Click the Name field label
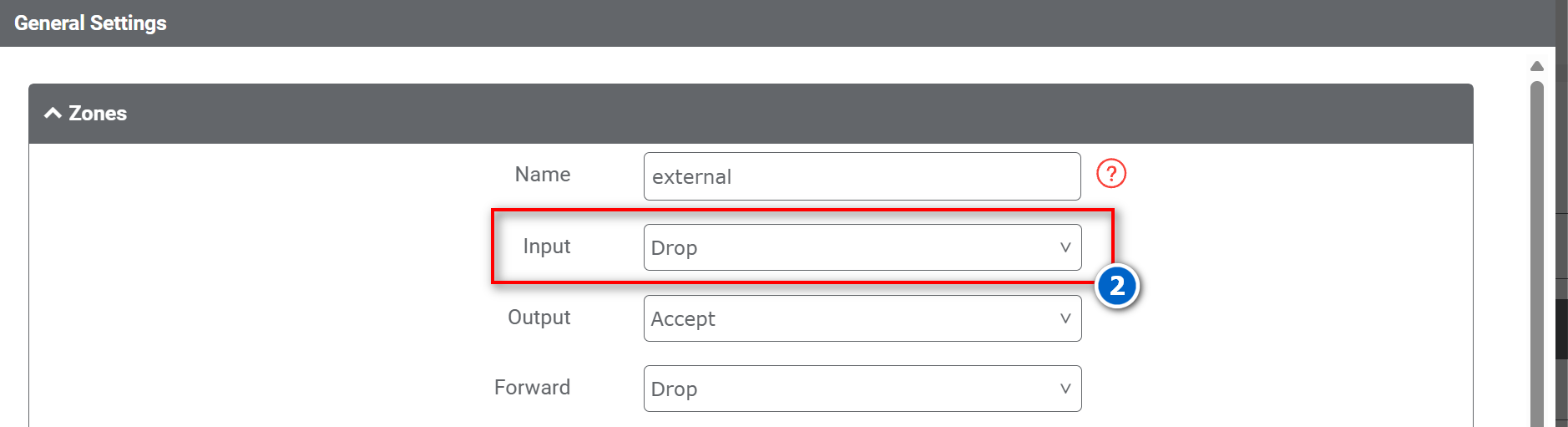The image size is (1568, 427). (543, 175)
